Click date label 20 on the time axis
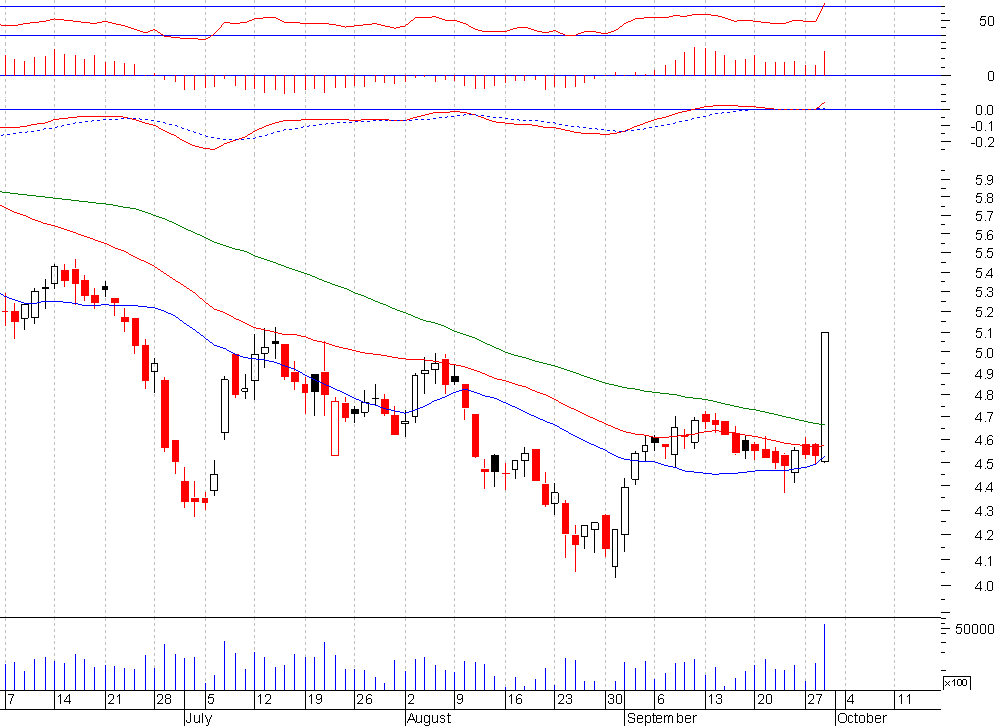Screen dimensions: 998x726 [764, 699]
